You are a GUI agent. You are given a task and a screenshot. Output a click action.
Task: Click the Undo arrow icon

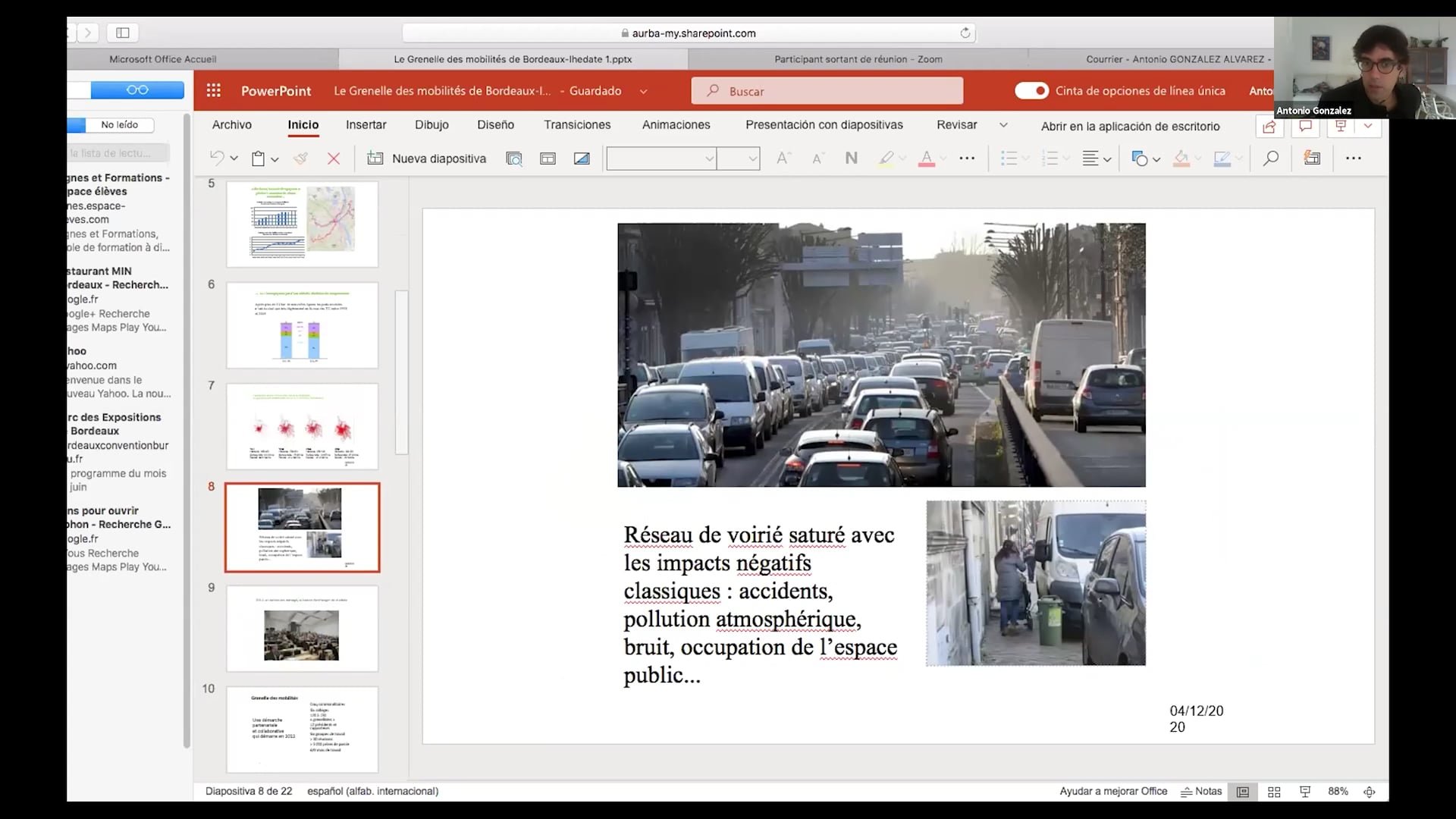tap(217, 158)
